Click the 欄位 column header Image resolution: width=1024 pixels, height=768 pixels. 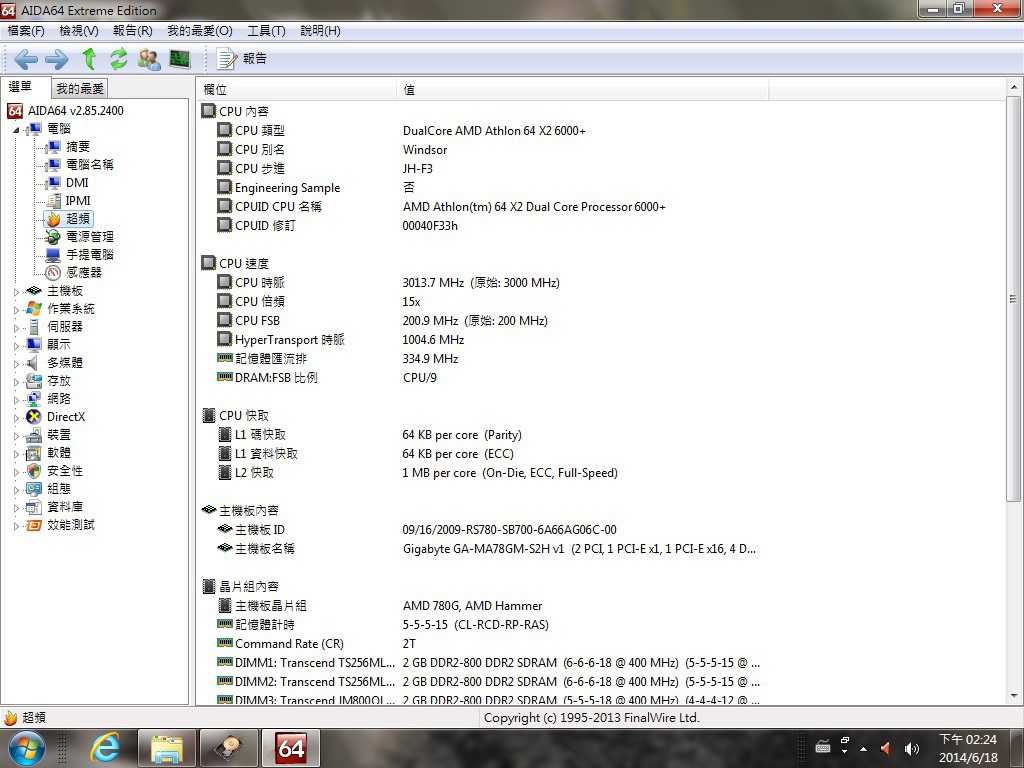click(296, 89)
